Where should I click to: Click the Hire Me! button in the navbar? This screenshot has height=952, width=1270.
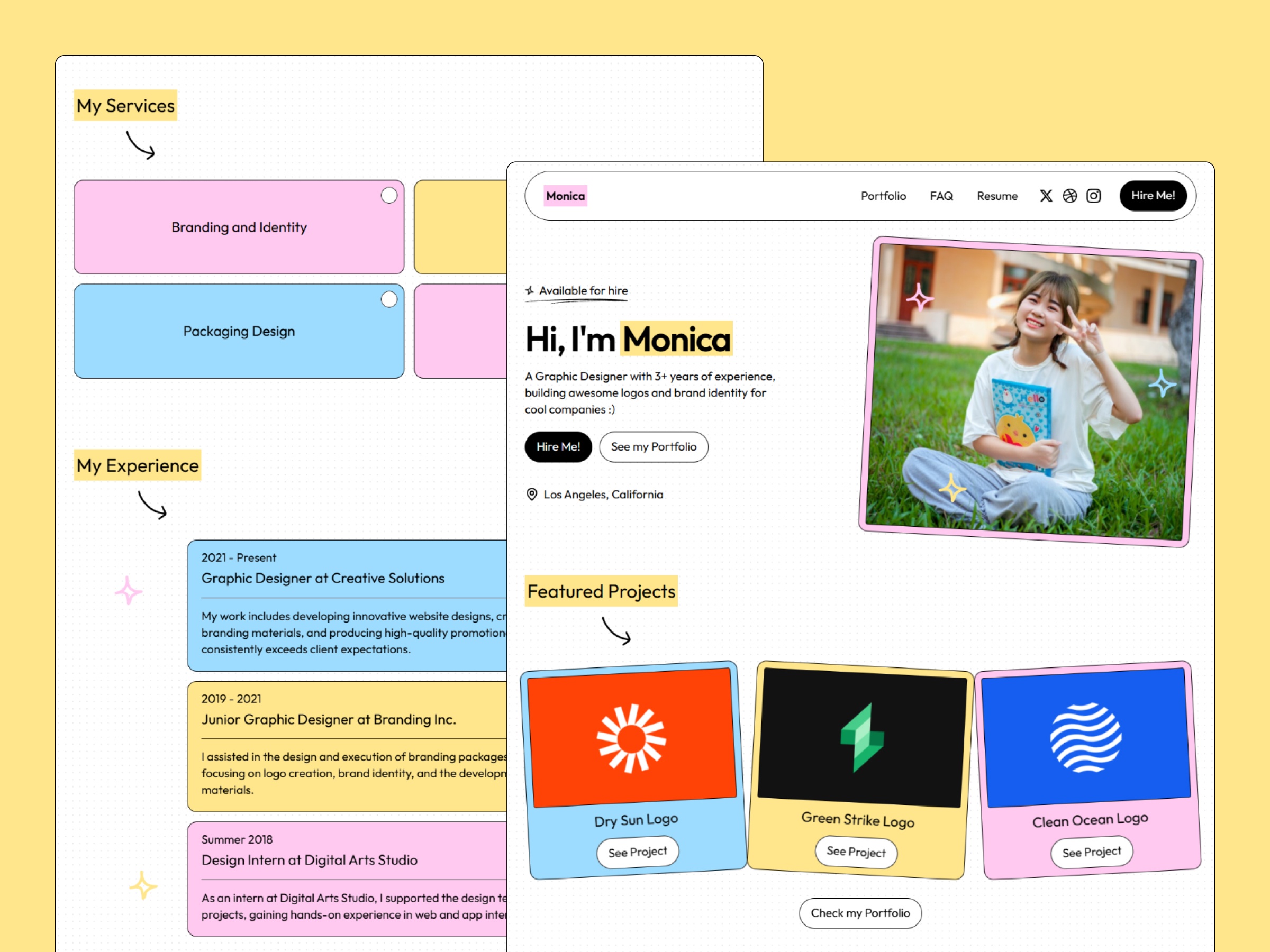point(1153,196)
